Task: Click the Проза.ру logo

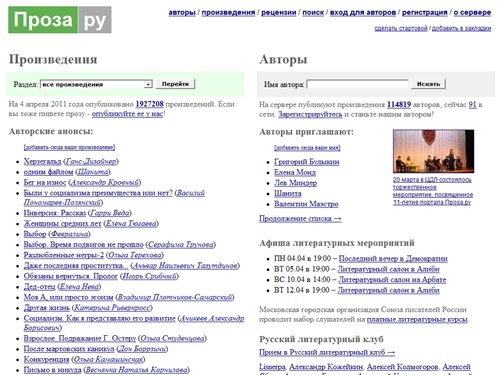Action: [60, 20]
